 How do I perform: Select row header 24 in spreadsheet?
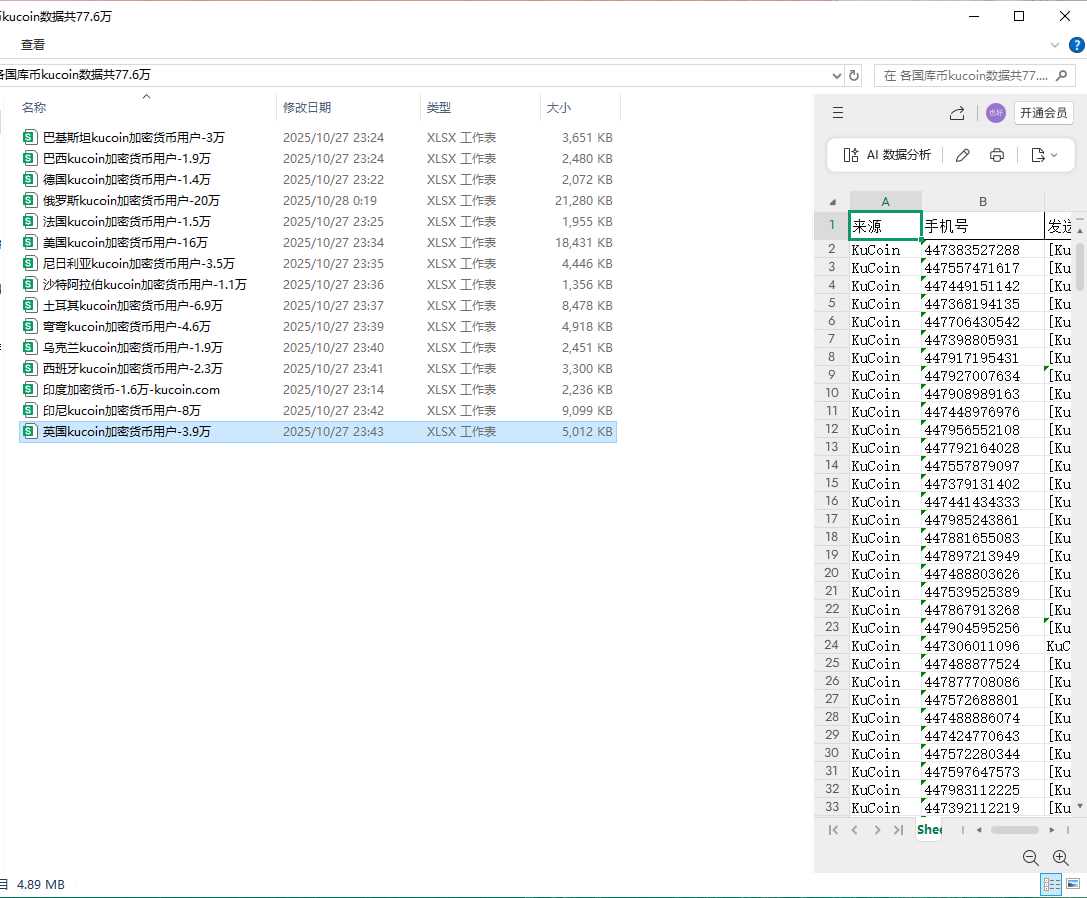pyautogui.click(x=832, y=645)
